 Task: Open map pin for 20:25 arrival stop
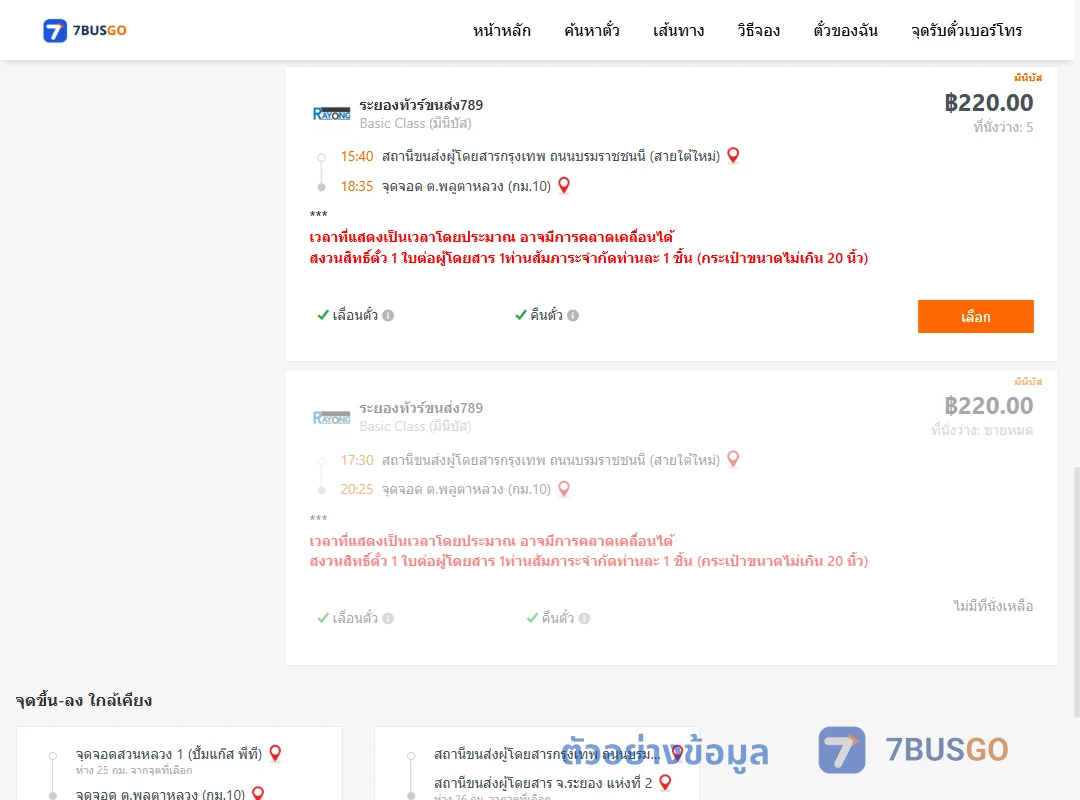tap(563, 489)
